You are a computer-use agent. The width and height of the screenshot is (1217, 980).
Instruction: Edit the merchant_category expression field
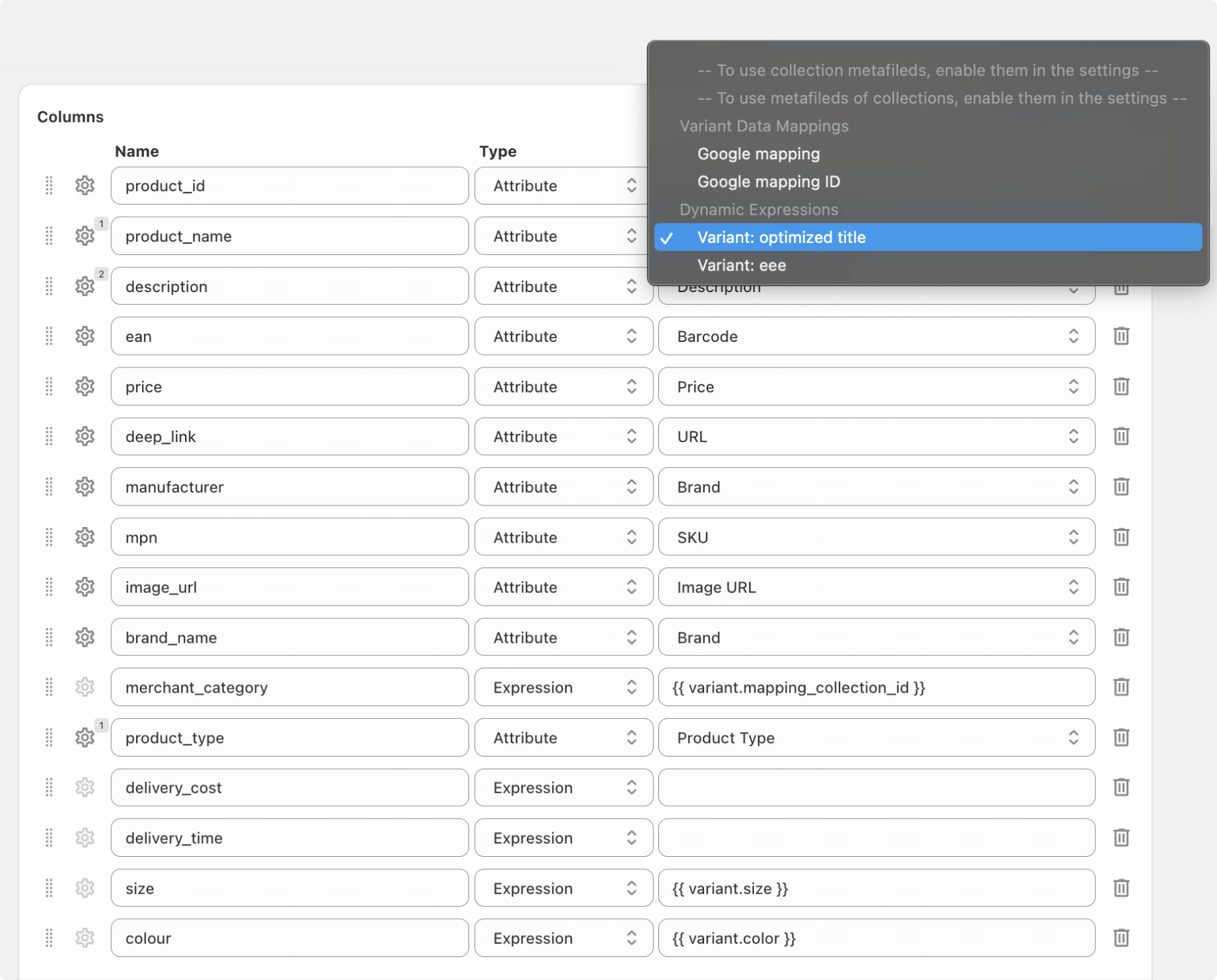click(876, 687)
